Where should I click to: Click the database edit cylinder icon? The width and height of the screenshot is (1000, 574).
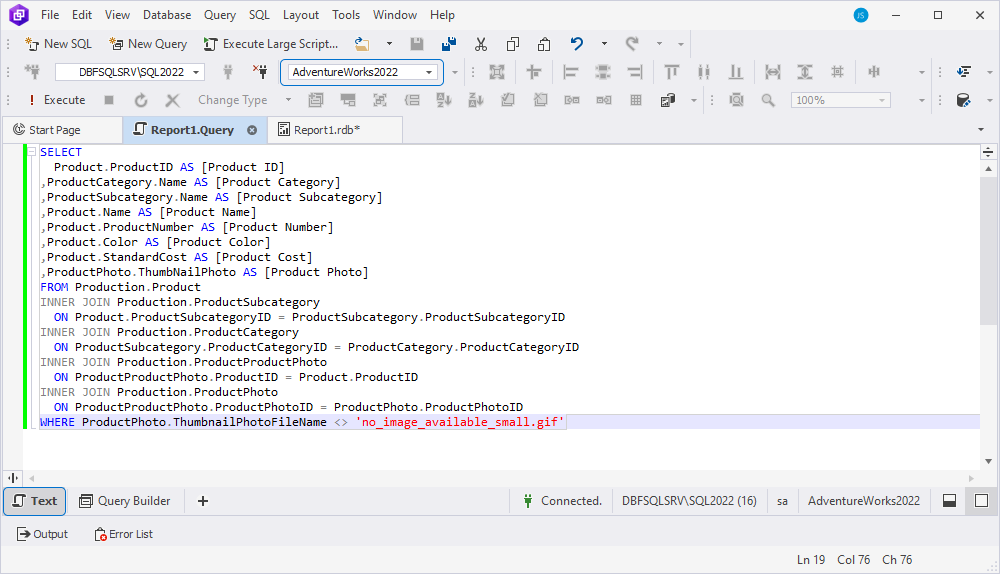[964, 100]
